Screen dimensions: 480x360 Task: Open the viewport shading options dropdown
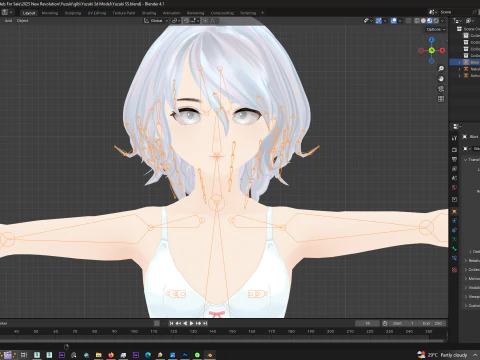click(x=443, y=21)
